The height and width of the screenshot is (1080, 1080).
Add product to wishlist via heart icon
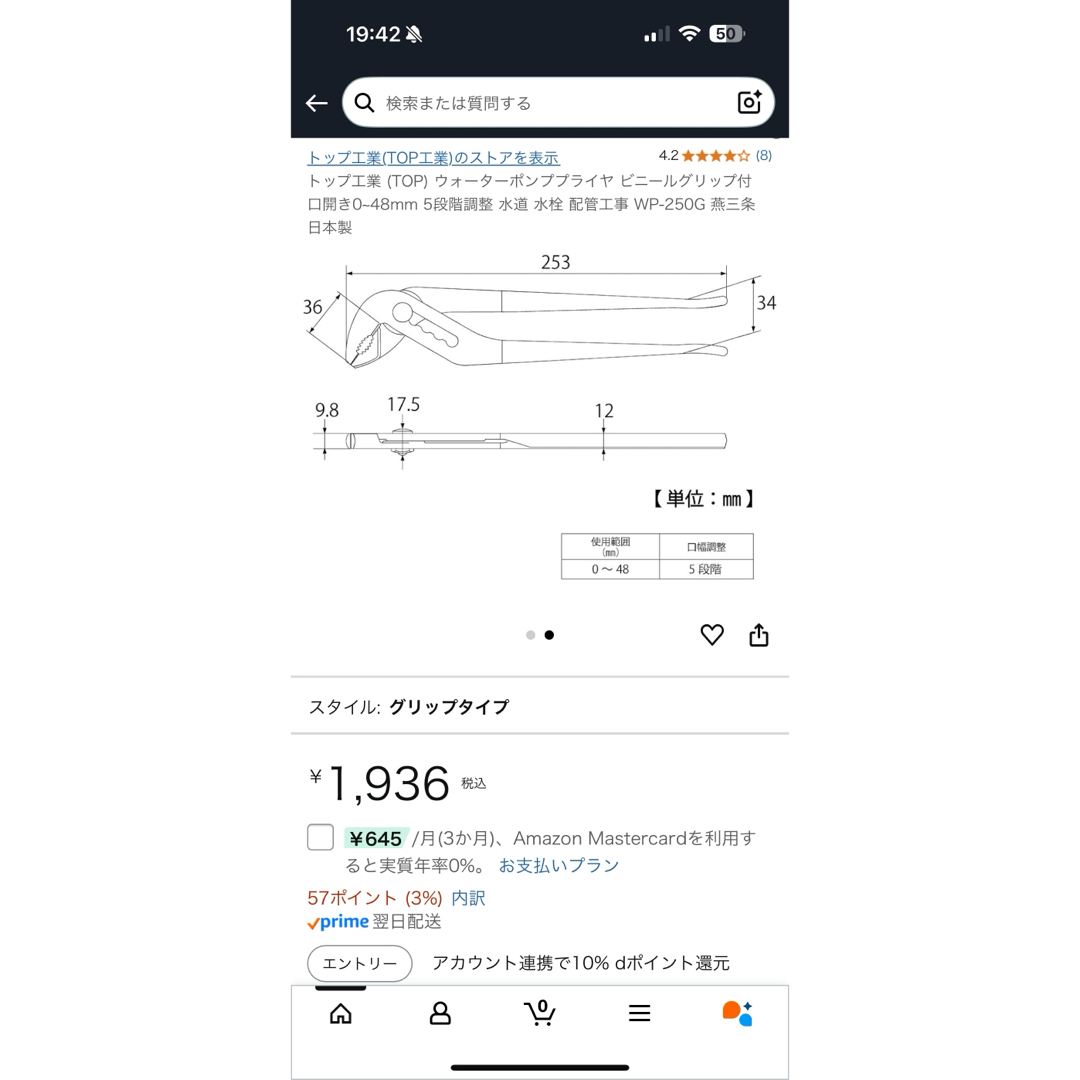point(712,634)
